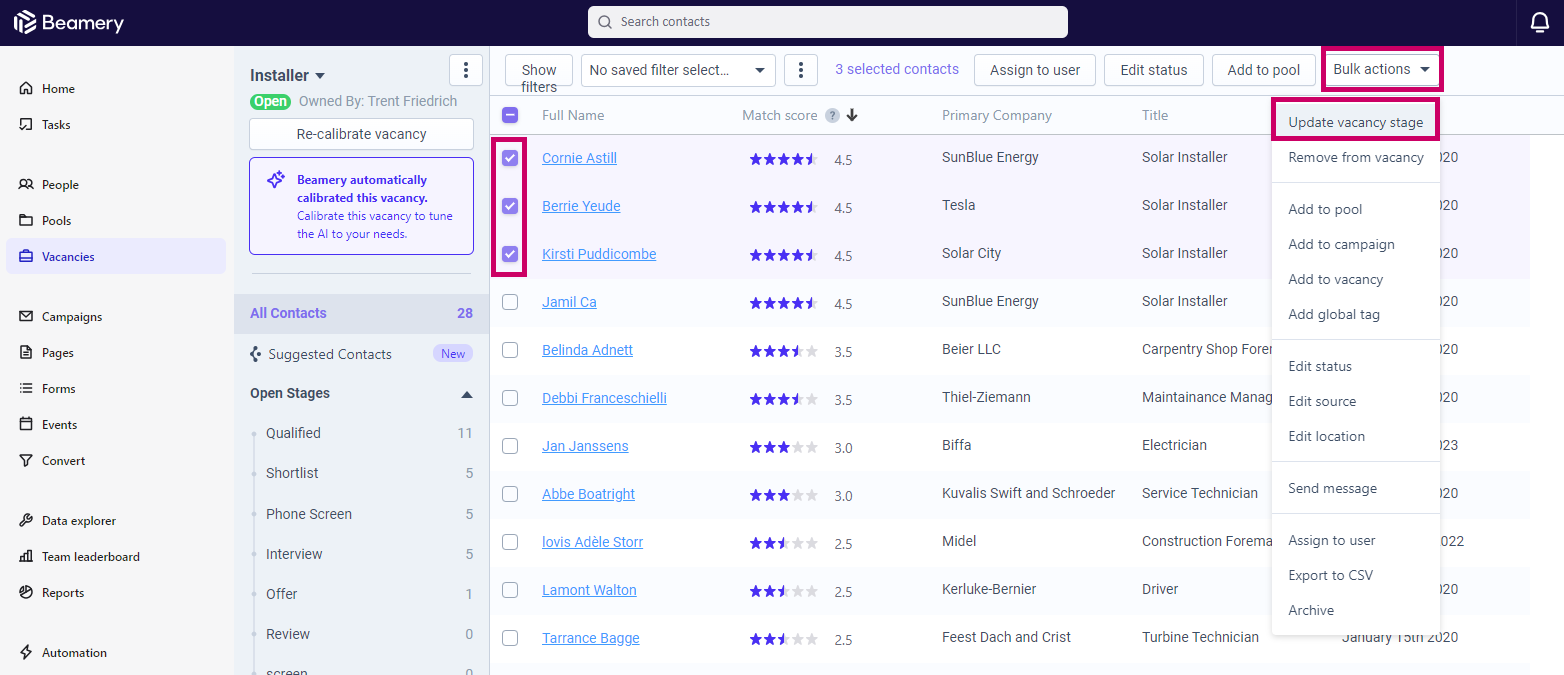Uncheck Kirsti Puddicombe checkbox
The width and height of the screenshot is (1564, 675).
(x=510, y=254)
